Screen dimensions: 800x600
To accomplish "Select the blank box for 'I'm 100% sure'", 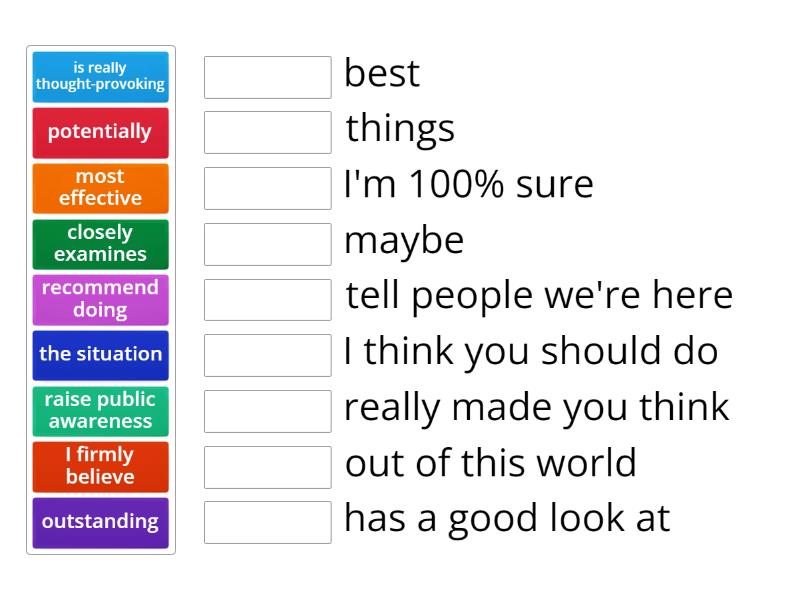I will click(268, 188).
